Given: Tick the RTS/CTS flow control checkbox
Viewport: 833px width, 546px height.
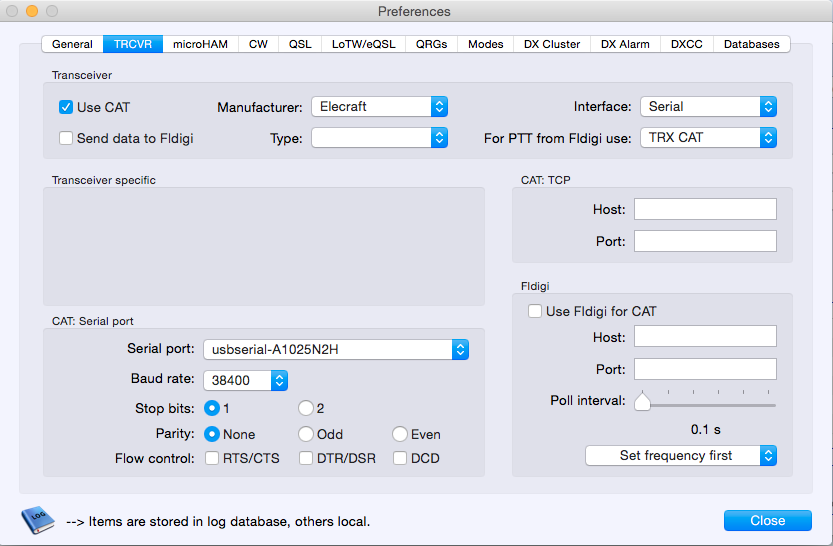Looking at the screenshot, I should point(212,459).
